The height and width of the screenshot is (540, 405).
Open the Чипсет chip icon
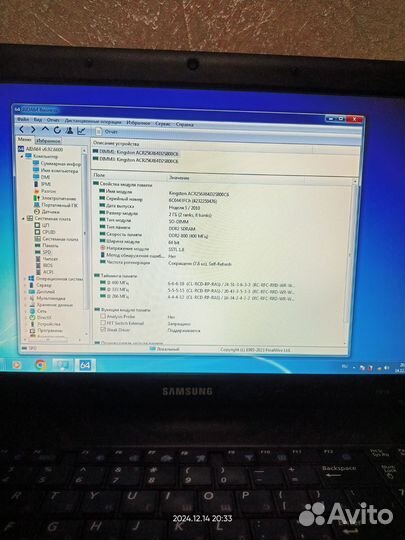tap(38, 258)
